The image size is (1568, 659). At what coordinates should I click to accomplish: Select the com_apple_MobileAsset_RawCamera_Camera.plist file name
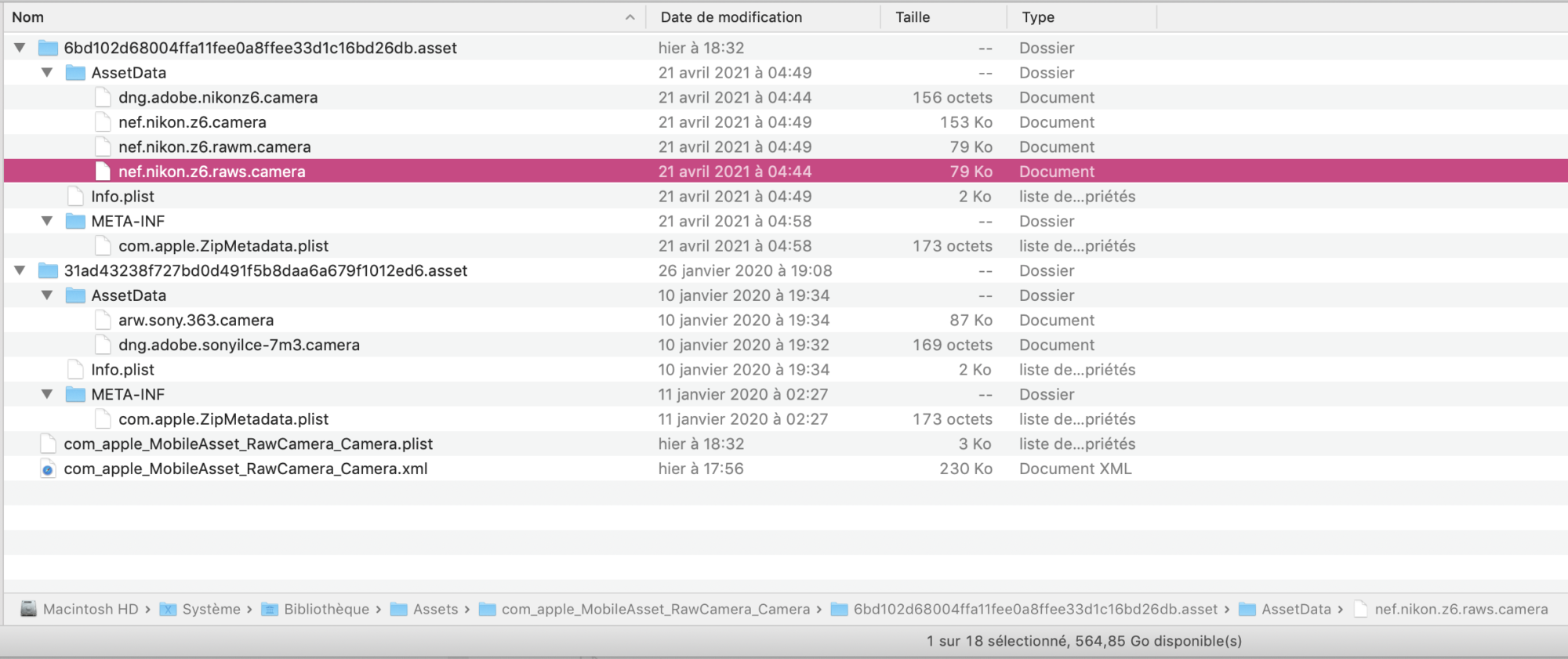[x=248, y=444]
